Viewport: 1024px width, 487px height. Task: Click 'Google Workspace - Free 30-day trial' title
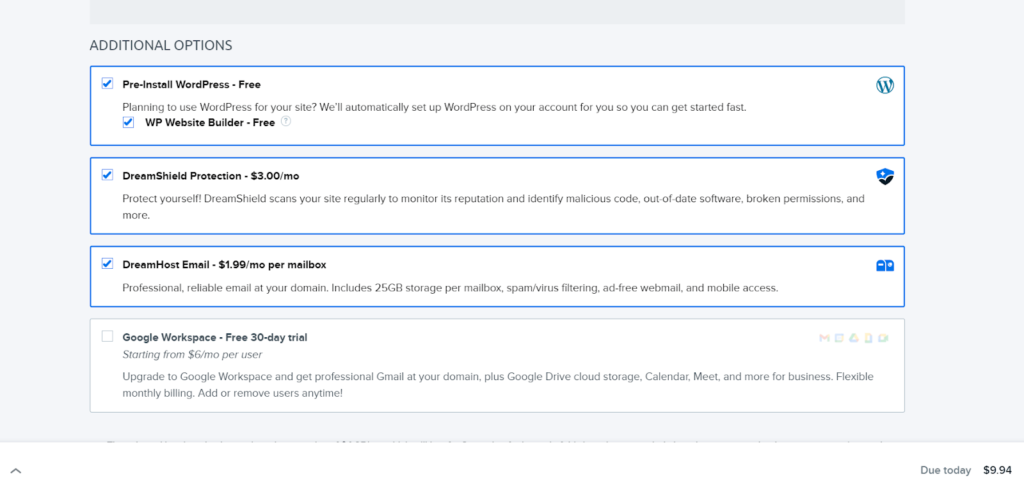215,338
